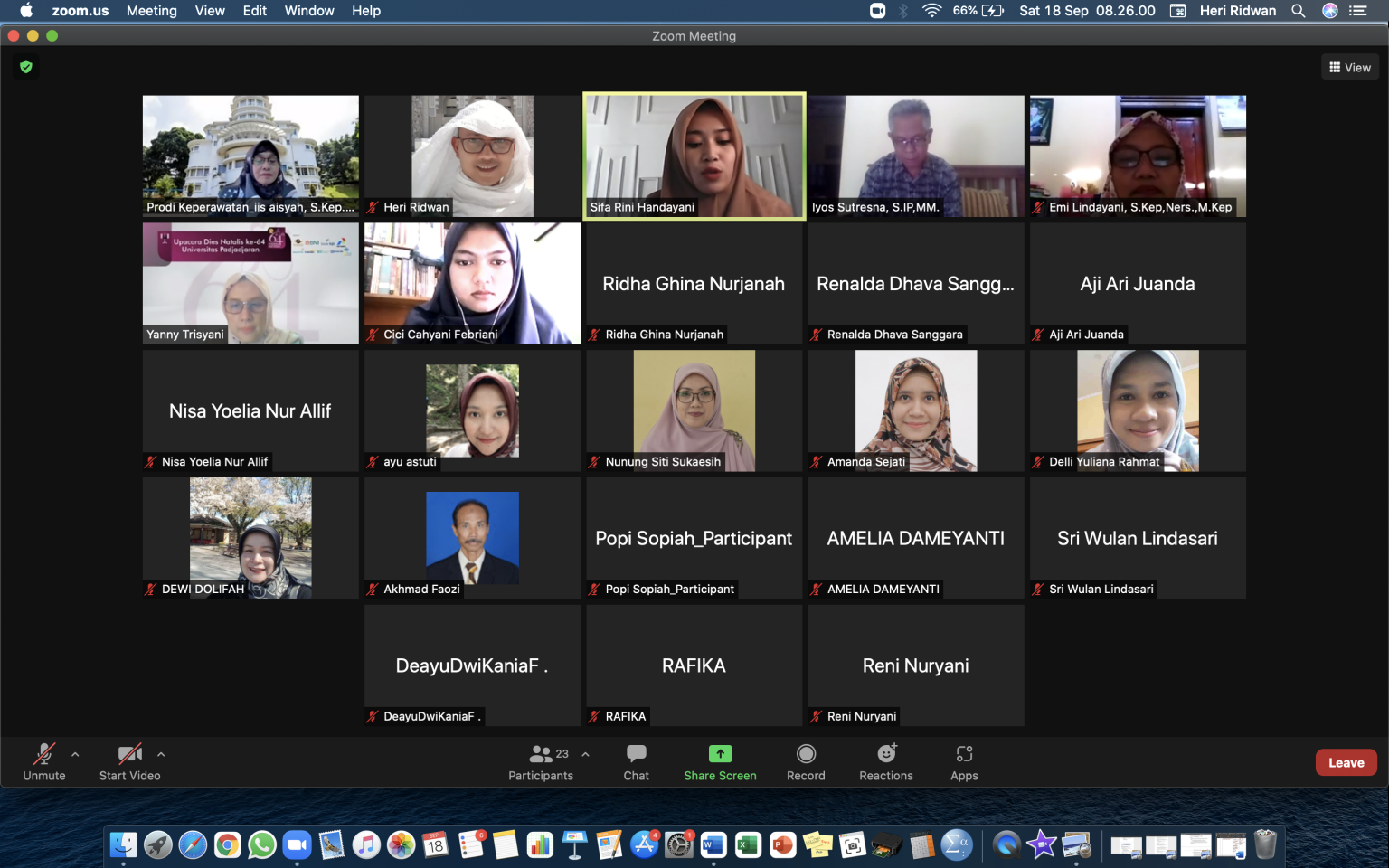Select the Aji Ari Juanda tile
The height and width of the screenshot is (868, 1389).
click(1138, 284)
